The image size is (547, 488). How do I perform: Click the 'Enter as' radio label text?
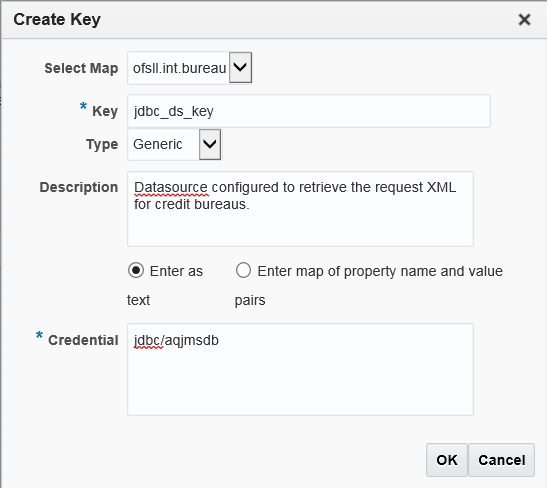coord(176,271)
